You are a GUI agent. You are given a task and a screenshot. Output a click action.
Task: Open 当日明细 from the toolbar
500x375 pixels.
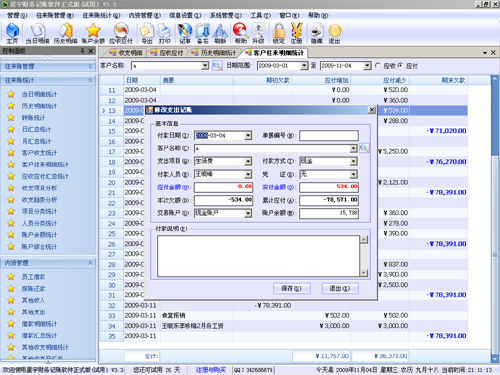pyautogui.click(x=37, y=33)
